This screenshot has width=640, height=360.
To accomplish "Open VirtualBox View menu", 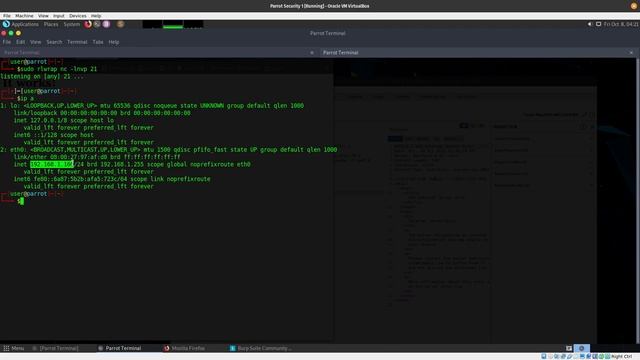I will (x=43, y=16).
